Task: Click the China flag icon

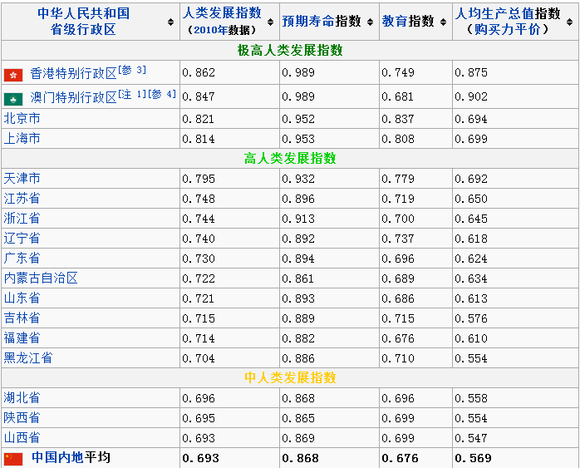Action: coord(13,459)
